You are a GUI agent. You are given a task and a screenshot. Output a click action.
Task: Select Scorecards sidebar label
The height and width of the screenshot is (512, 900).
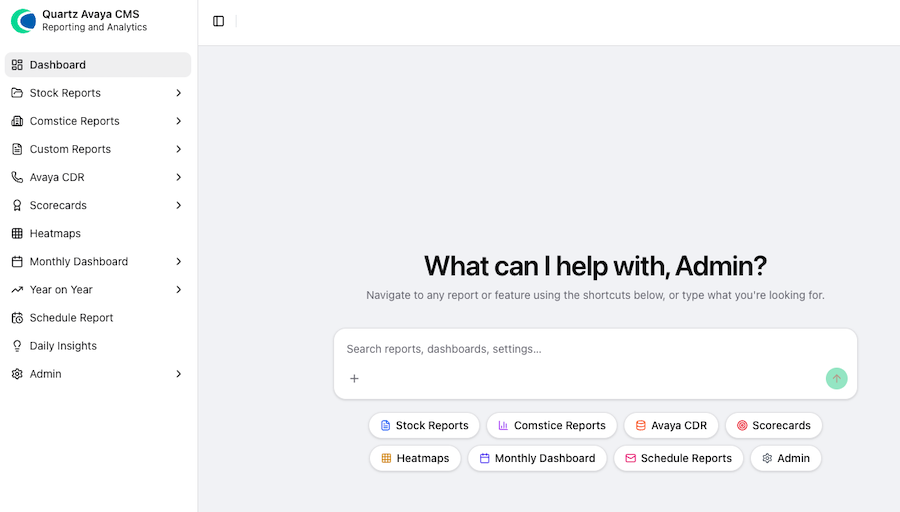point(58,205)
